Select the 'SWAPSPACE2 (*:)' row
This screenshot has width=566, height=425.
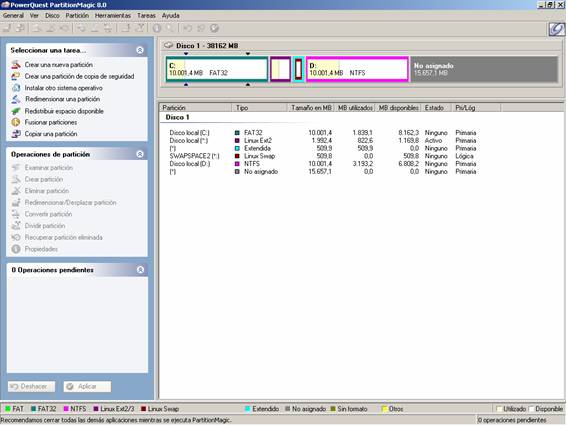322,156
